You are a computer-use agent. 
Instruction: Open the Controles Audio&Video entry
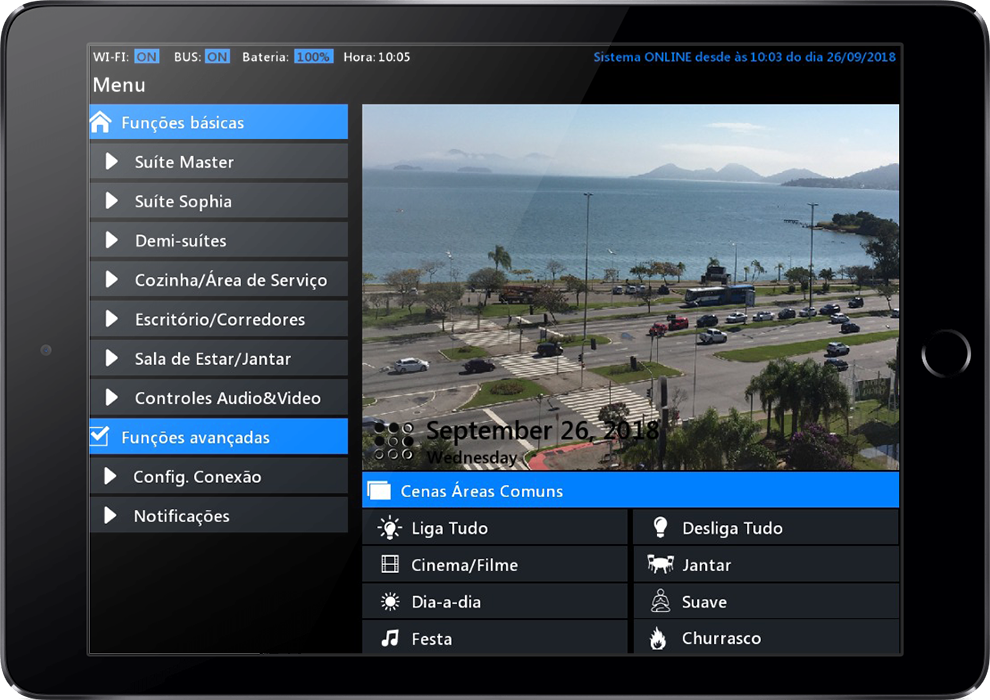coord(218,397)
